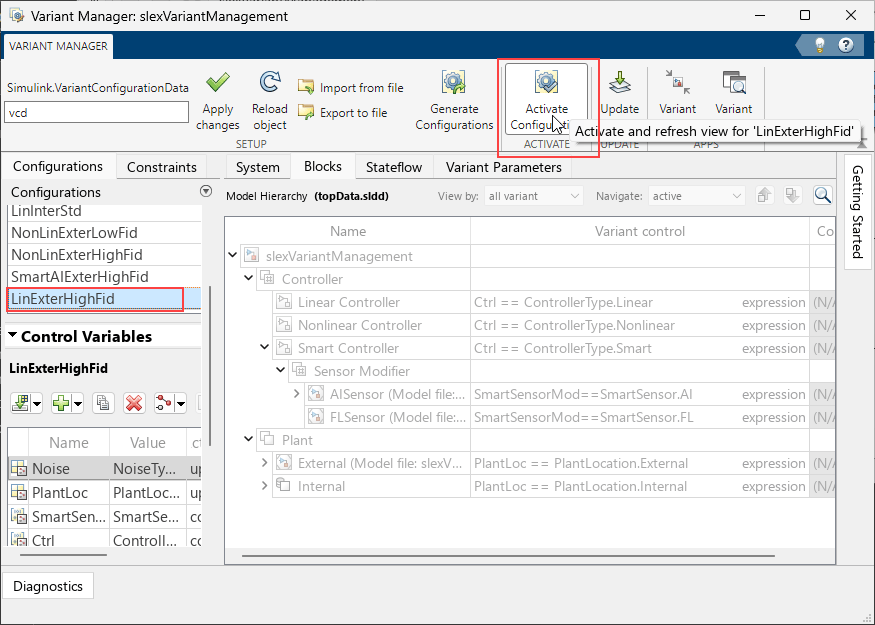Click the Update model icon
This screenshot has height=625, width=875.
[x=619, y=83]
